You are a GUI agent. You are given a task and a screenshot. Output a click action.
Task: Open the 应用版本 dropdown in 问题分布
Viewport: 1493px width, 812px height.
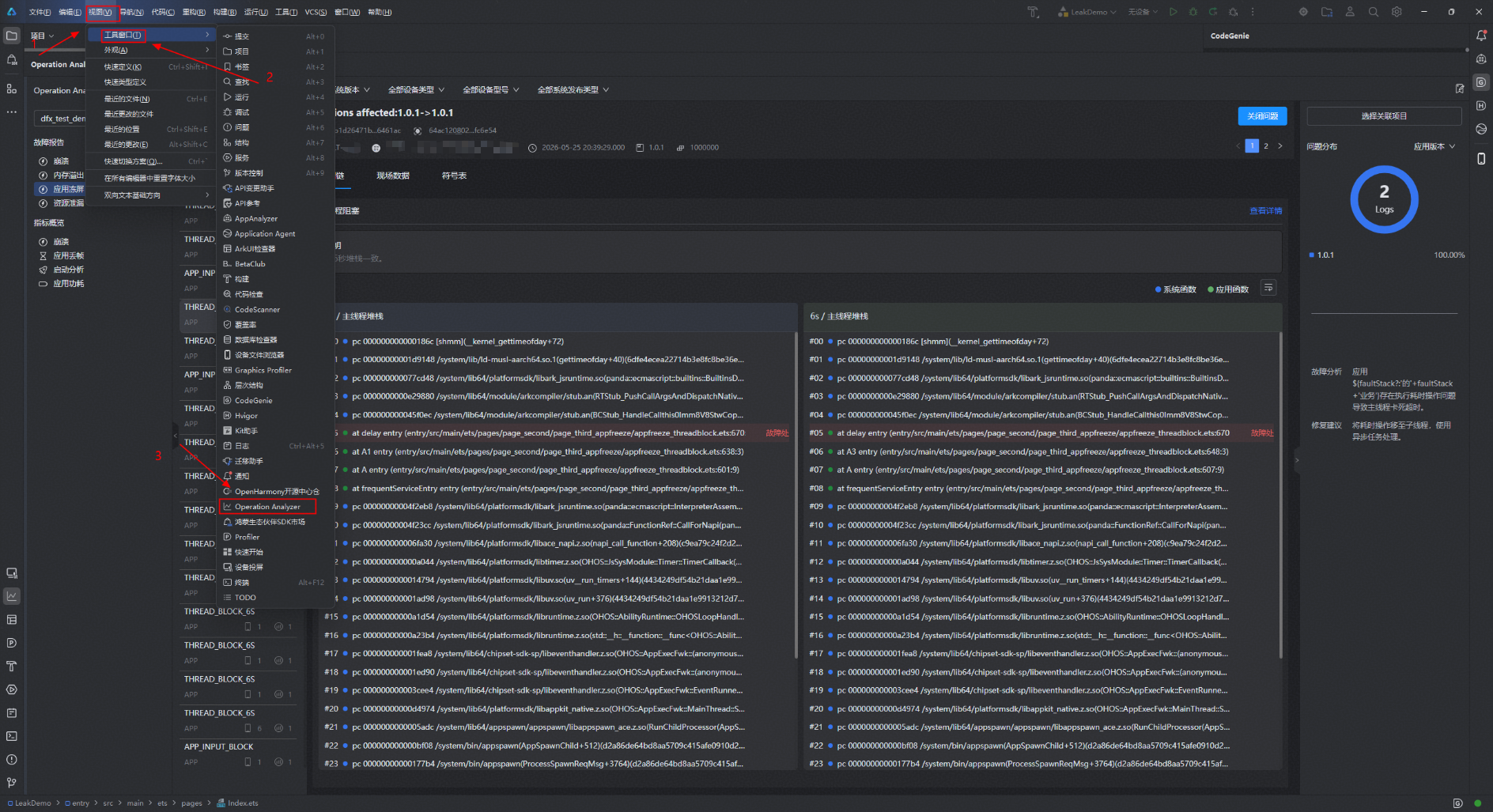pyautogui.click(x=1434, y=147)
